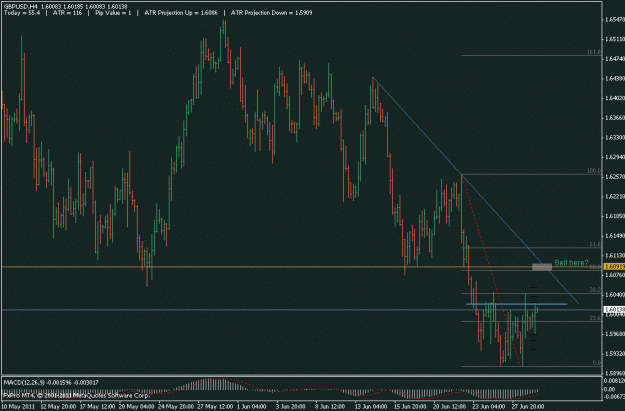Click the '1 Jun 04:00' time label
625x411 pixels.
[x=252, y=407]
